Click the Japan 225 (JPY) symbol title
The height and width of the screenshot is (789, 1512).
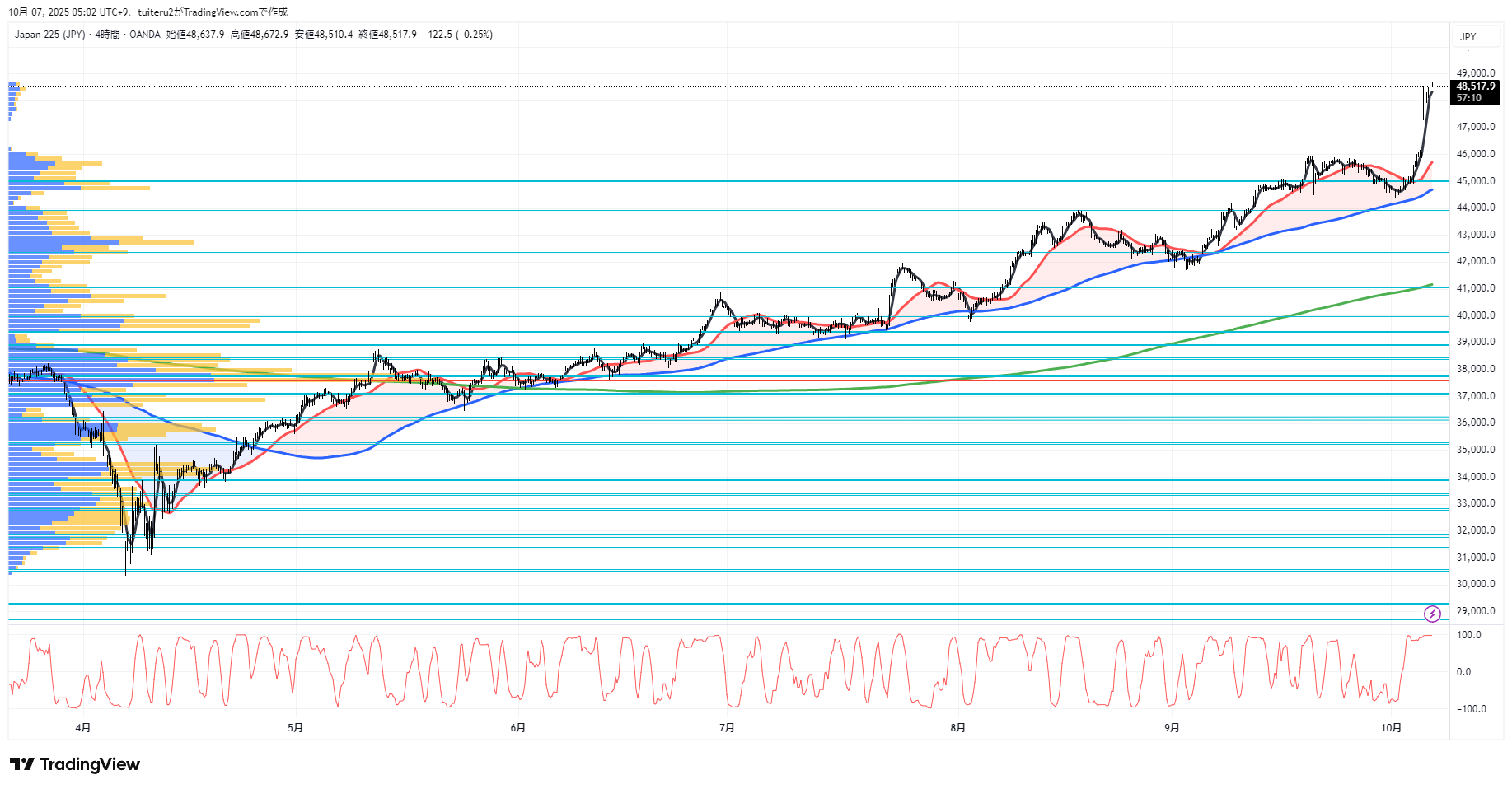[49, 35]
